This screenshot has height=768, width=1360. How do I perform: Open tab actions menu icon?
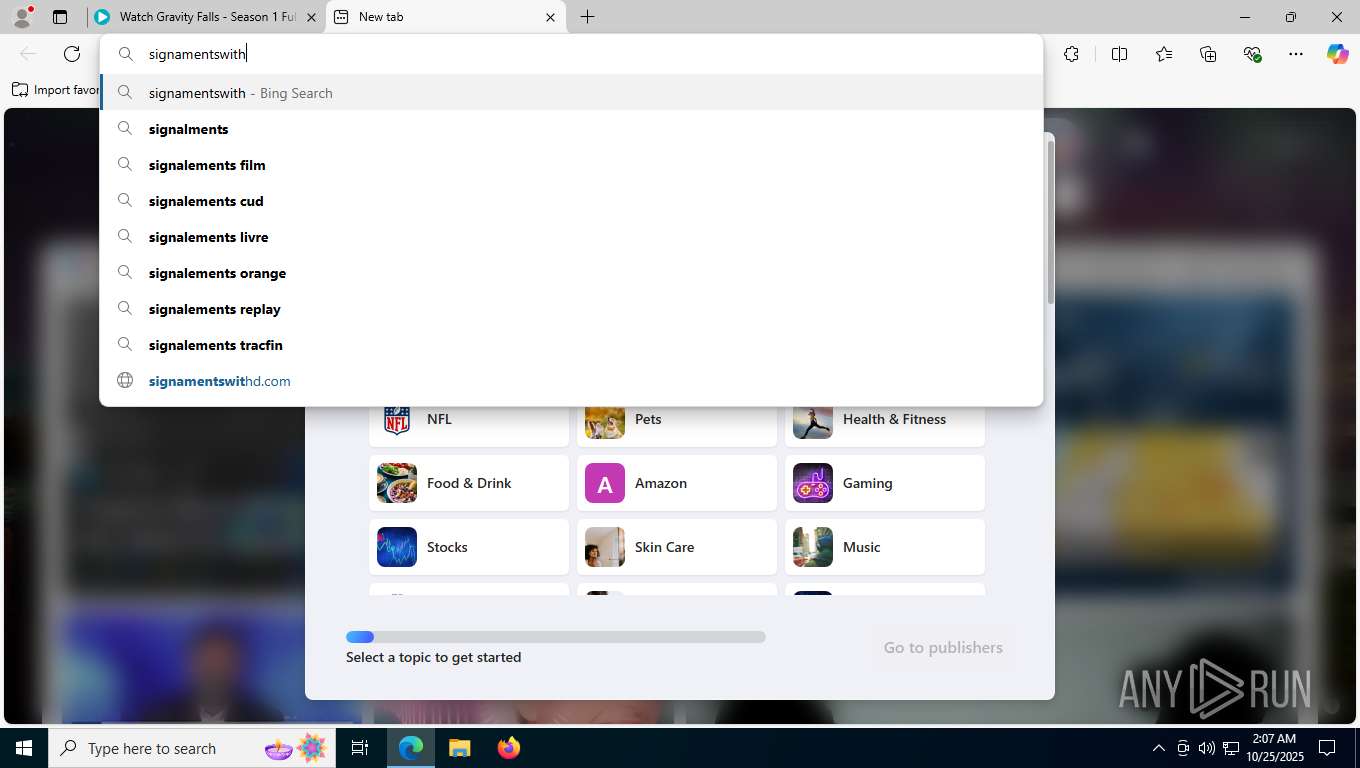[60, 17]
